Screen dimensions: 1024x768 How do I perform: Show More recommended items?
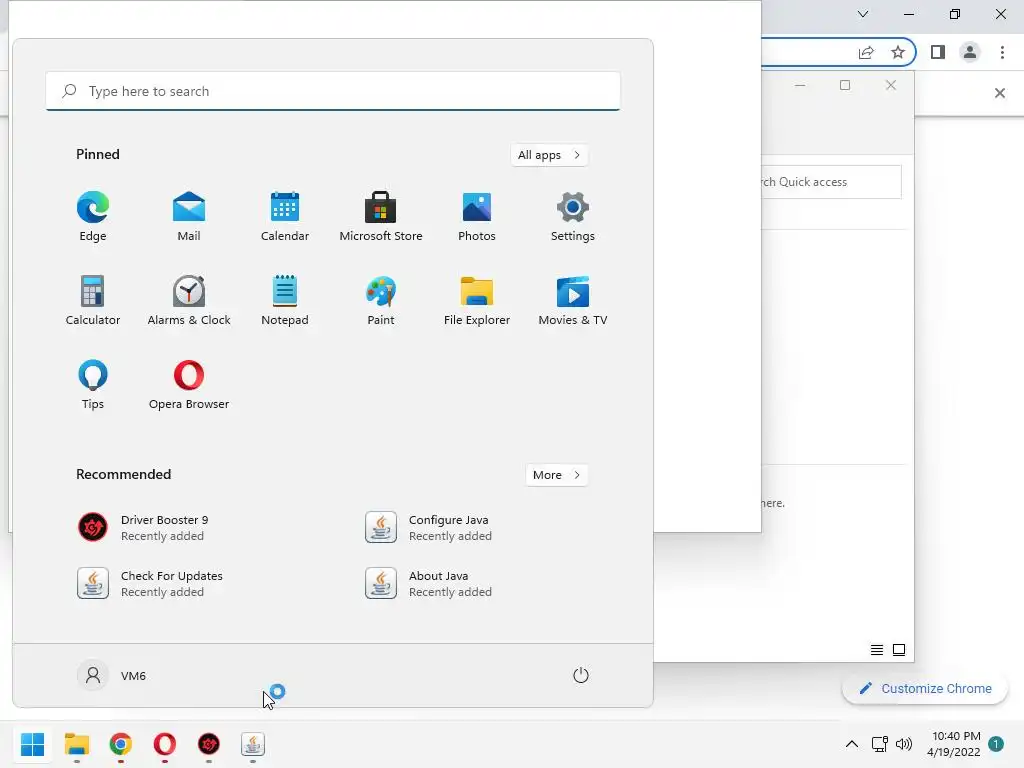556,475
